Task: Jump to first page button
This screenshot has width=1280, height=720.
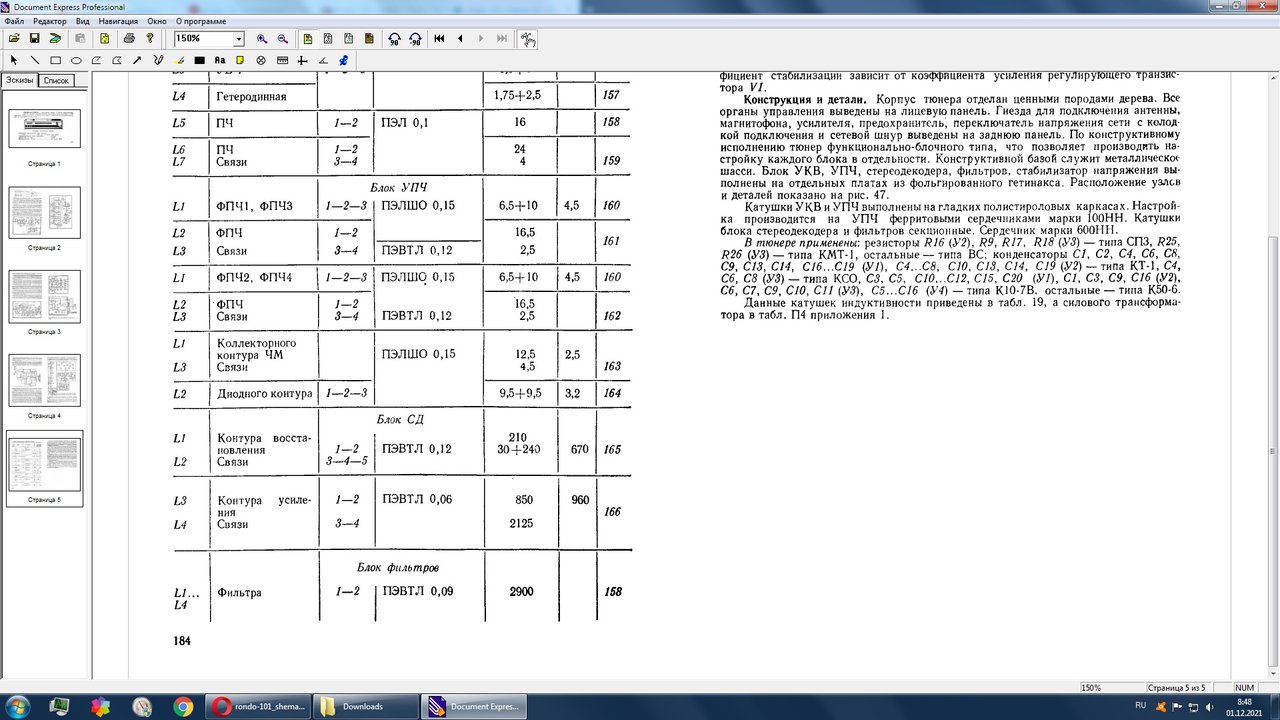Action: (x=439, y=39)
